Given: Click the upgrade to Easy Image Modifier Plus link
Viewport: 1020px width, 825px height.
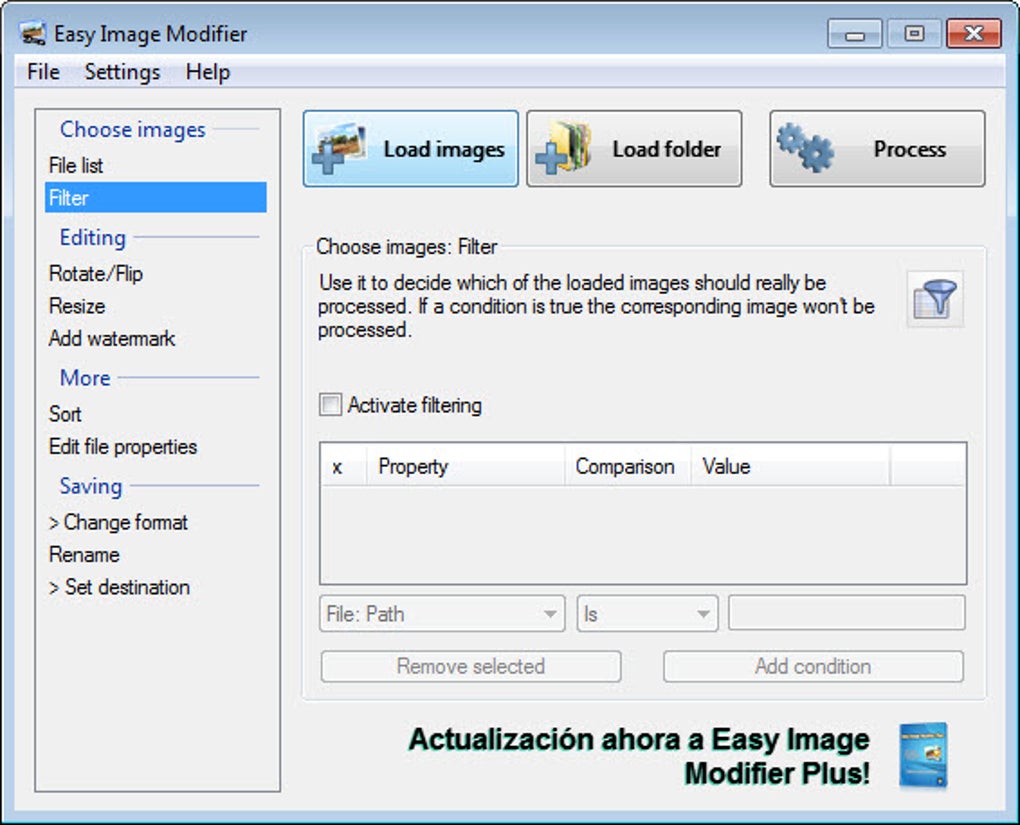Looking at the screenshot, I should click(639, 756).
